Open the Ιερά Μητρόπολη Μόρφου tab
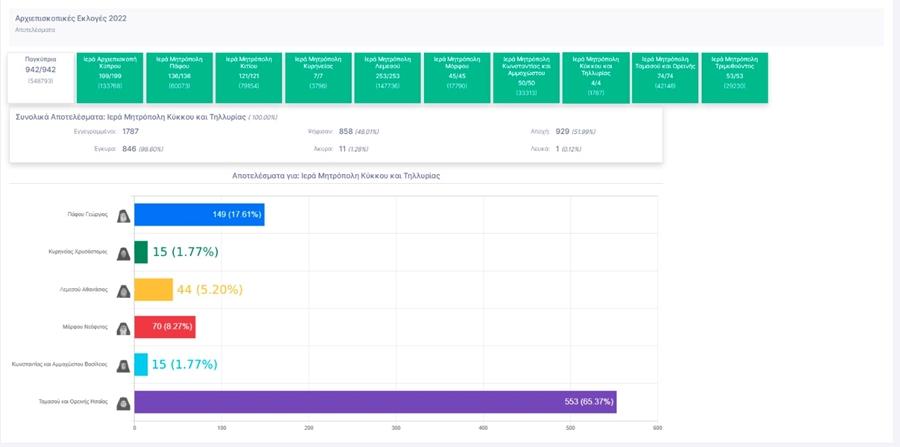The width and height of the screenshot is (900, 447). [457, 77]
